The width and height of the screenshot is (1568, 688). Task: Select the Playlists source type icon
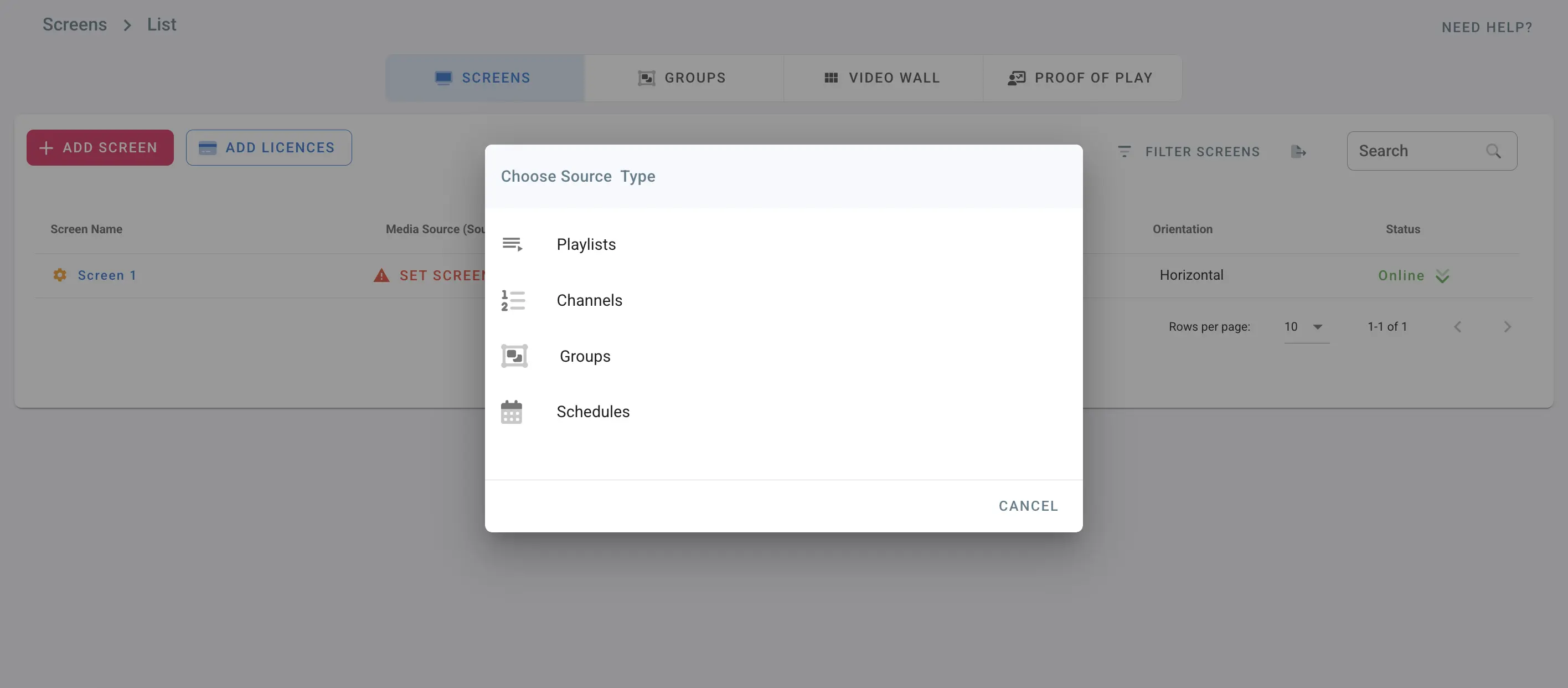click(x=513, y=244)
